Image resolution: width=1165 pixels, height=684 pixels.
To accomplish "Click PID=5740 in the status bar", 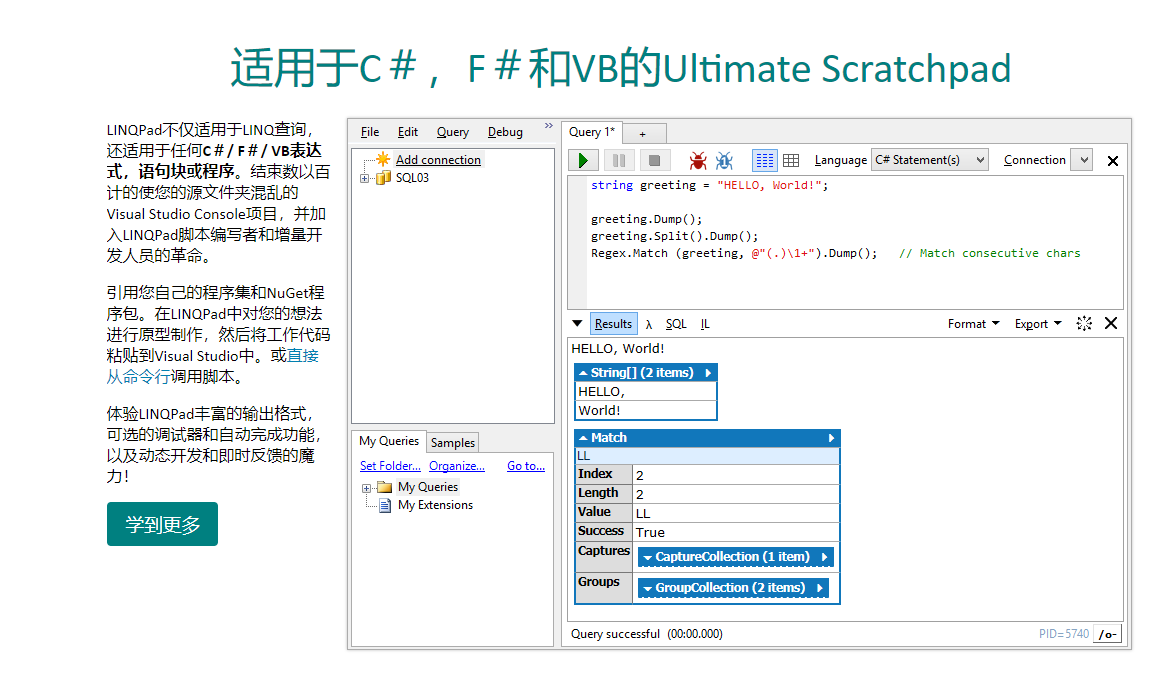I will click(1064, 633).
